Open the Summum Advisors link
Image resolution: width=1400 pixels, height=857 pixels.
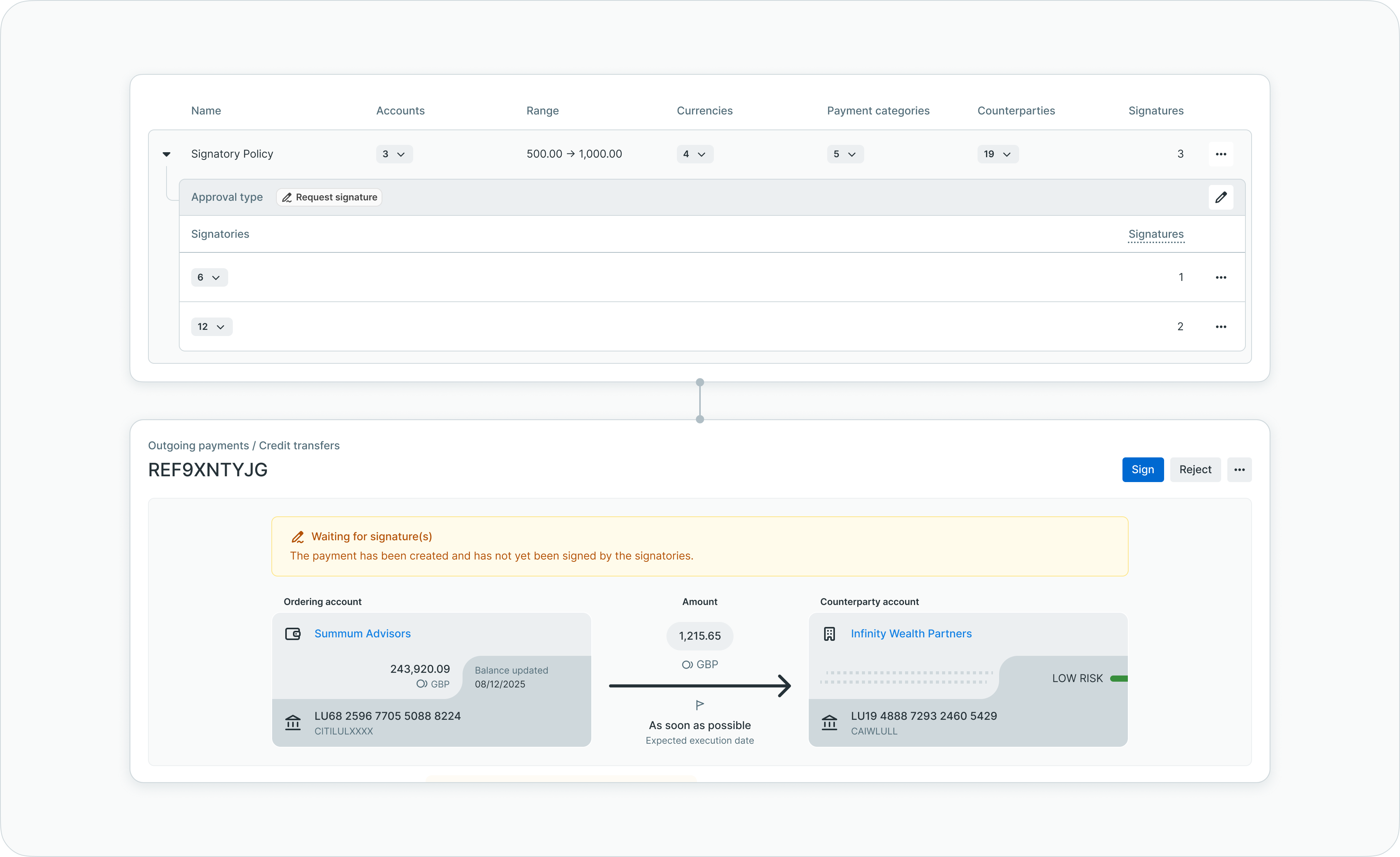(362, 634)
